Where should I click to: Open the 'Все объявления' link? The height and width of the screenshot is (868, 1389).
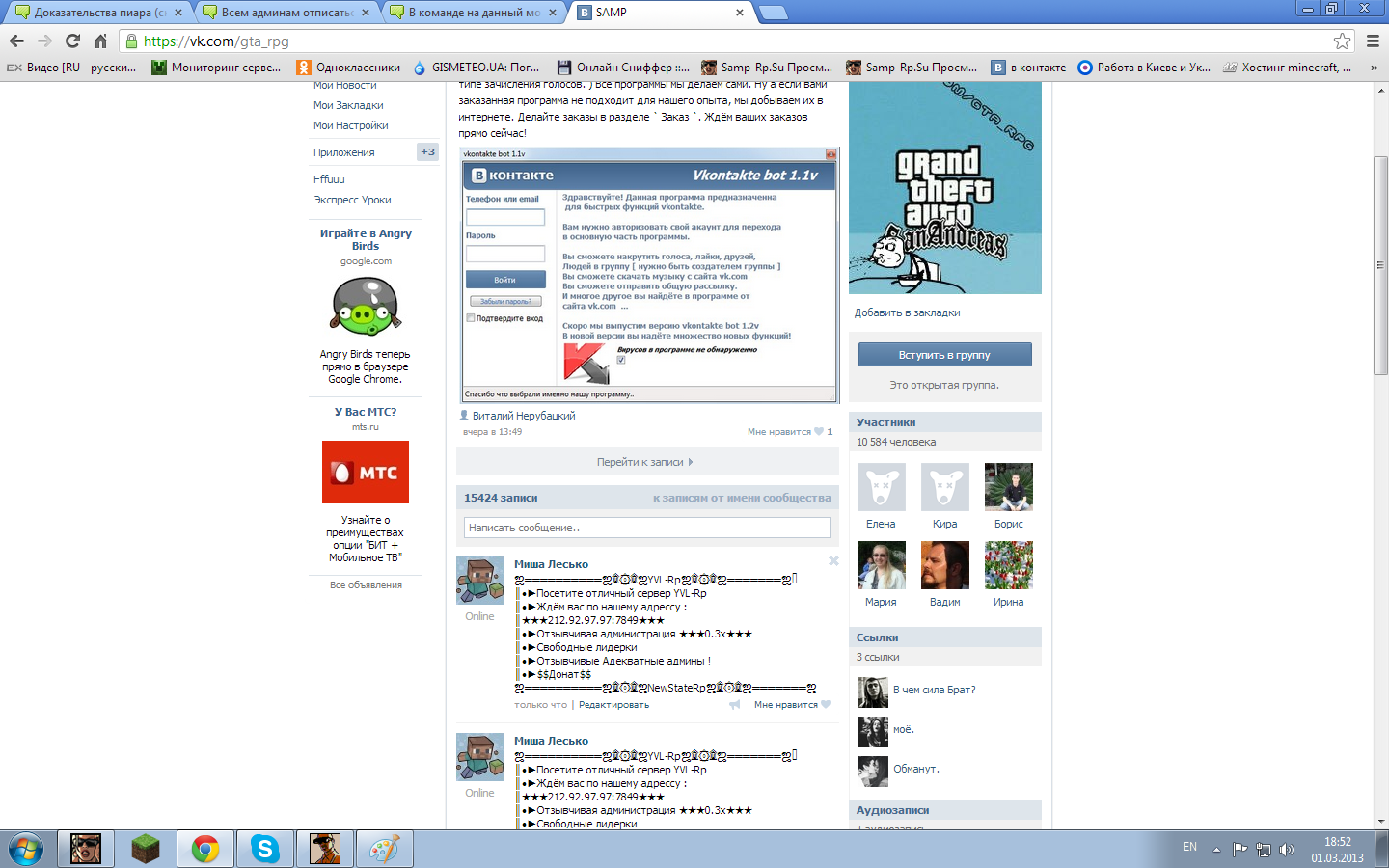pyautogui.click(x=366, y=585)
